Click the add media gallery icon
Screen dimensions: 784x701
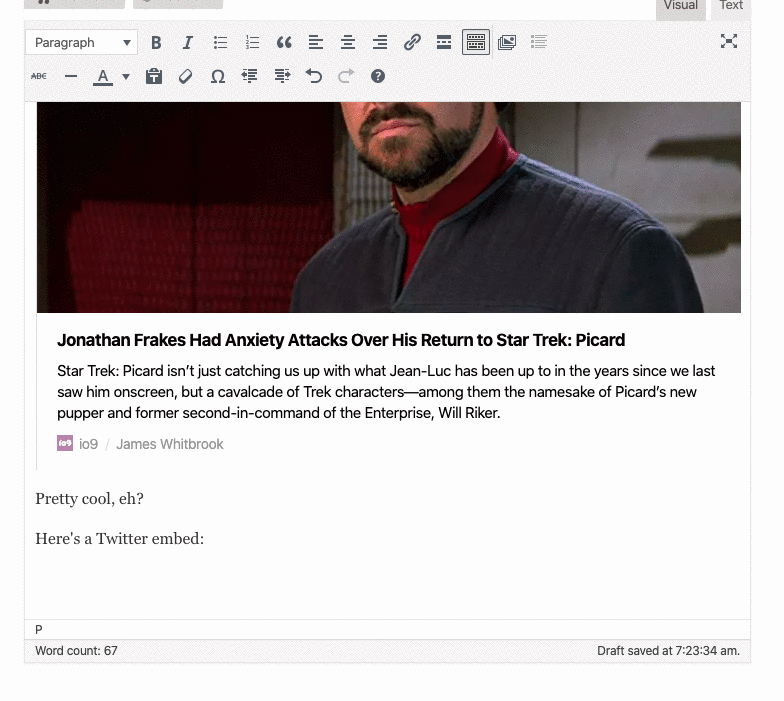point(507,42)
